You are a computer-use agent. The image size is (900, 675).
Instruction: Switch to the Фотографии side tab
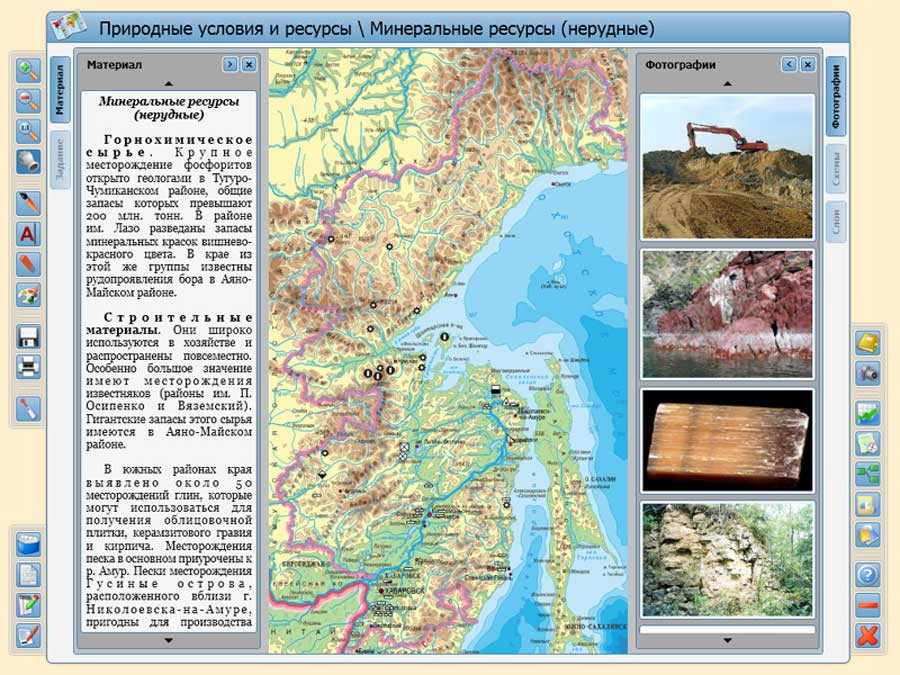tap(836, 96)
